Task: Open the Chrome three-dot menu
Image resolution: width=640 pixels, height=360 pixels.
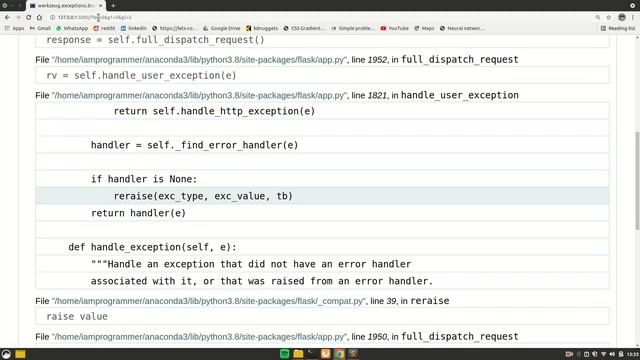Action: tap(633, 17)
